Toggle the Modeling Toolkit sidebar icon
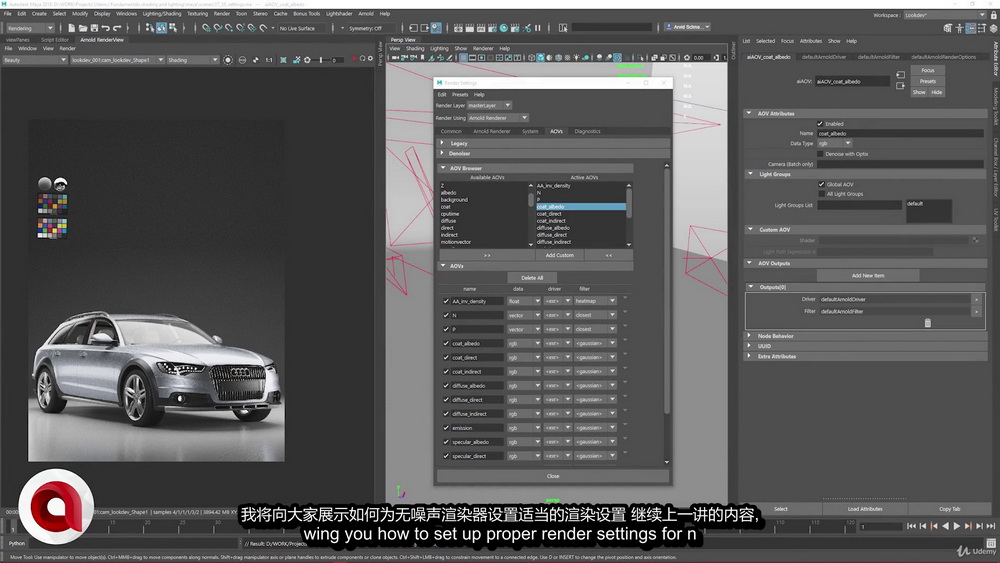This screenshot has width=1000, height=563. (x=948, y=28)
